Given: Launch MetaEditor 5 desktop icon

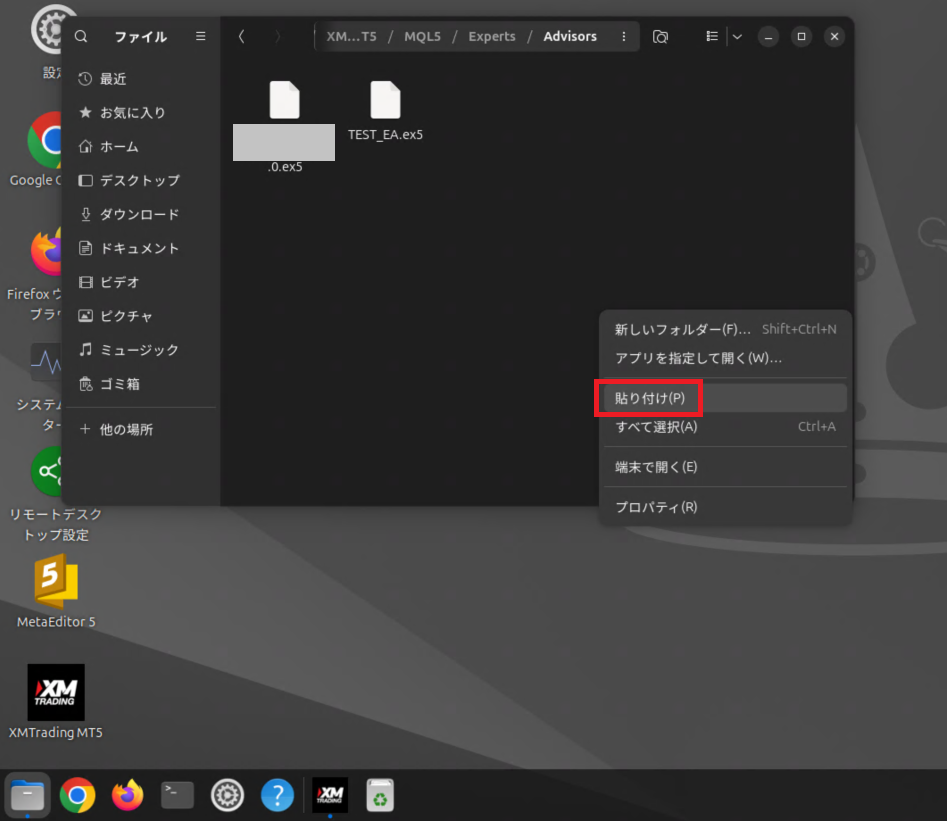Looking at the screenshot, I should (x=56, y=592).
